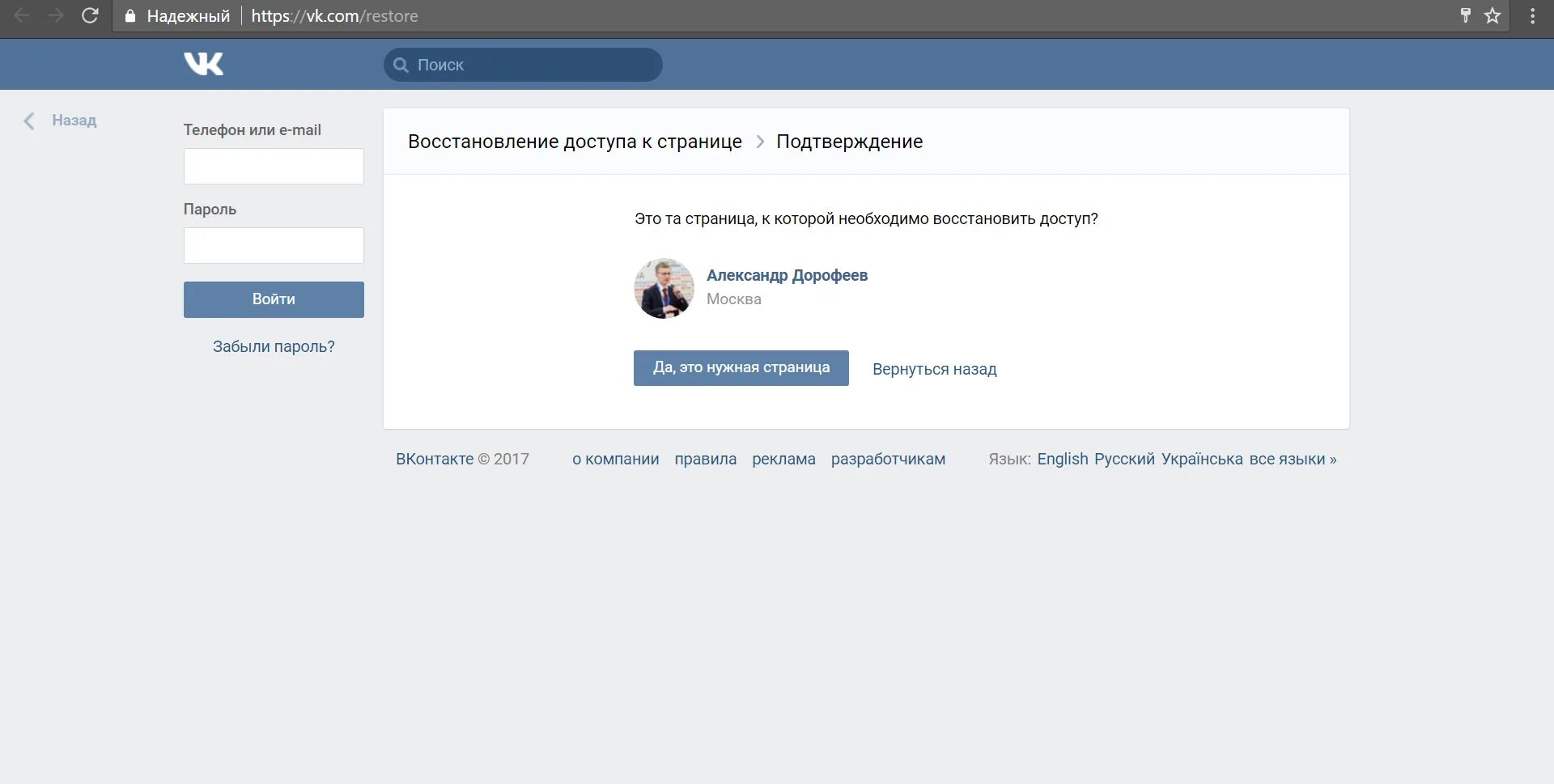Click the security lock icon in address bar
The image size is (1554, 784).
point(129,15)
